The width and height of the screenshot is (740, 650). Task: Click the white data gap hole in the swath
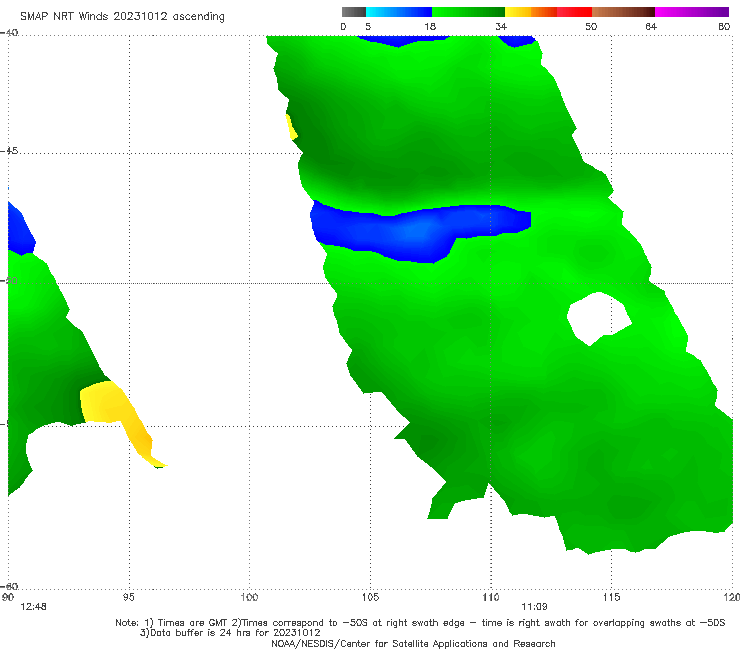tap(598, 317)
